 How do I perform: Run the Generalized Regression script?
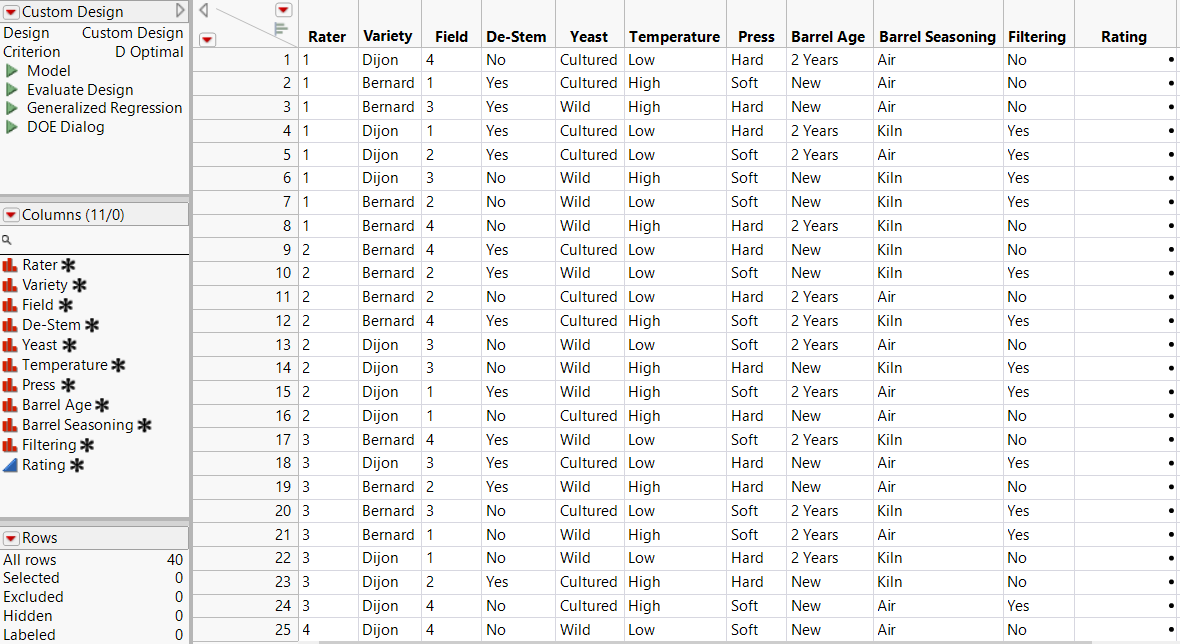click(12, 108)
